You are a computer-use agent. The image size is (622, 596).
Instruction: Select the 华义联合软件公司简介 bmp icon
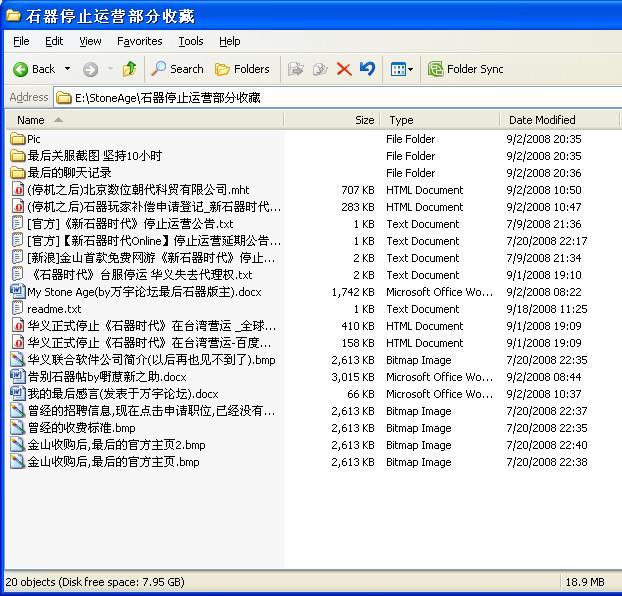(x=18, y=360)
